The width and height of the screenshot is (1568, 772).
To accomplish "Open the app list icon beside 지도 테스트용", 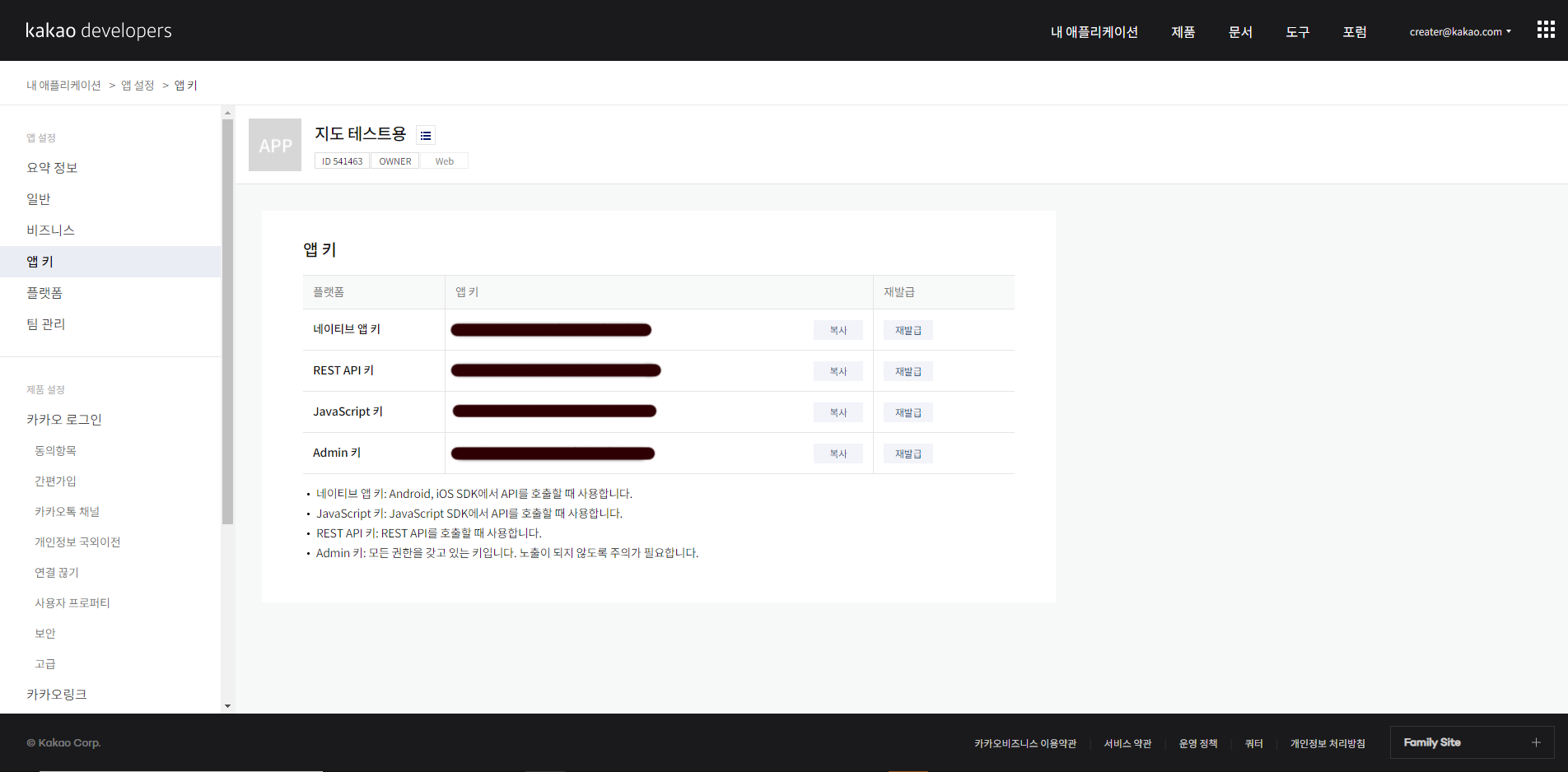I will click(426, 135).
